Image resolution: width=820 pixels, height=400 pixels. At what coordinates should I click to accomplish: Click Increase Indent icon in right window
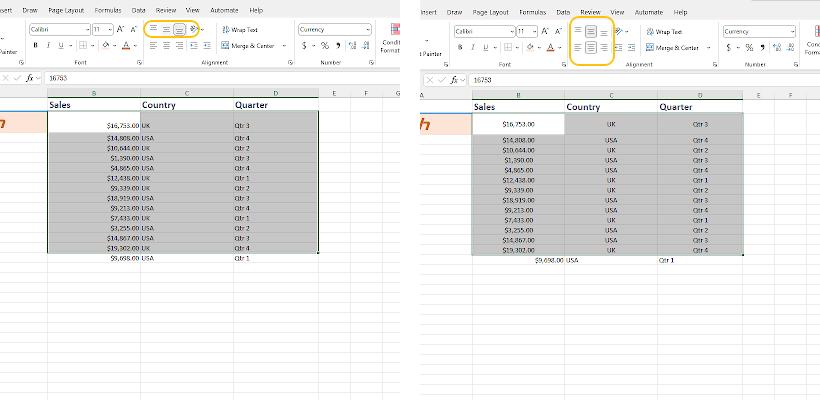coord(632,46)
